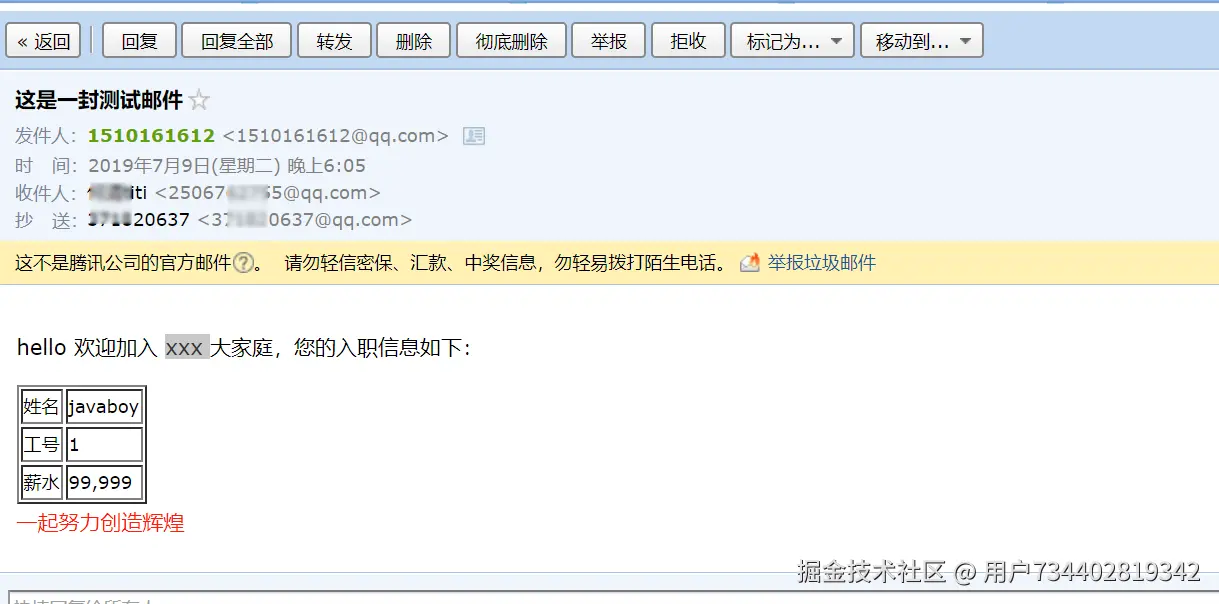This screenshot has height=604, width=1219.
Task: Report the email using 举报 button
Action: click(609, 41)
